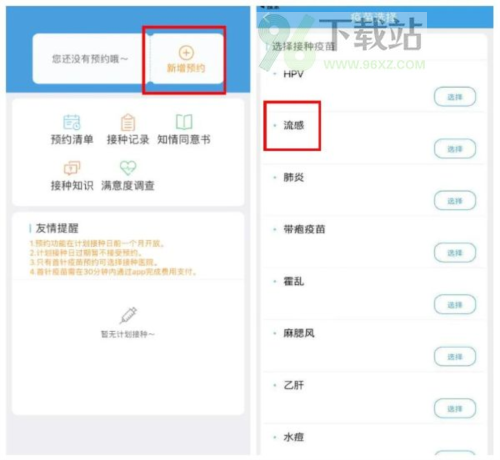The image size is (500, 460).
Task: Open the 接种知识 chat icon
Action: 72,168
